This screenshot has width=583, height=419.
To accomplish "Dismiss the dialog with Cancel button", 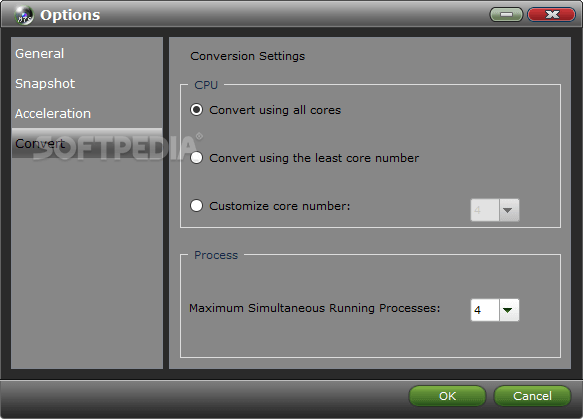I will coord(532,396).
